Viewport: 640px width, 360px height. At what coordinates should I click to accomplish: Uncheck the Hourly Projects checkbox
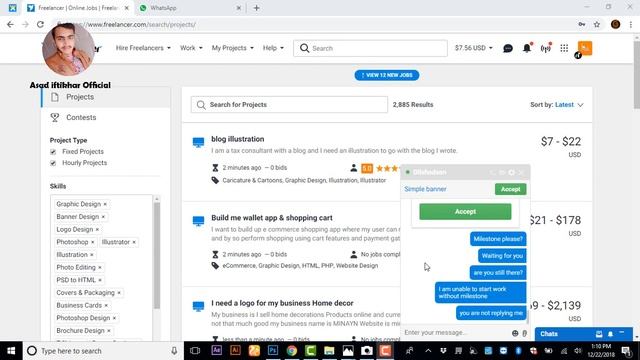[x=53, y=163]
